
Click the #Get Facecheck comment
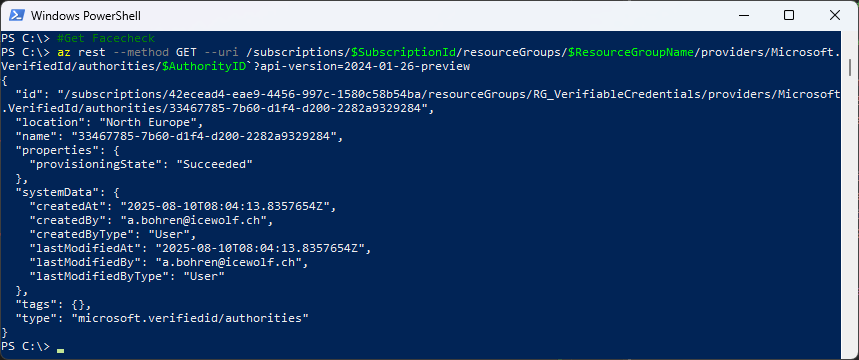point(105,38)
